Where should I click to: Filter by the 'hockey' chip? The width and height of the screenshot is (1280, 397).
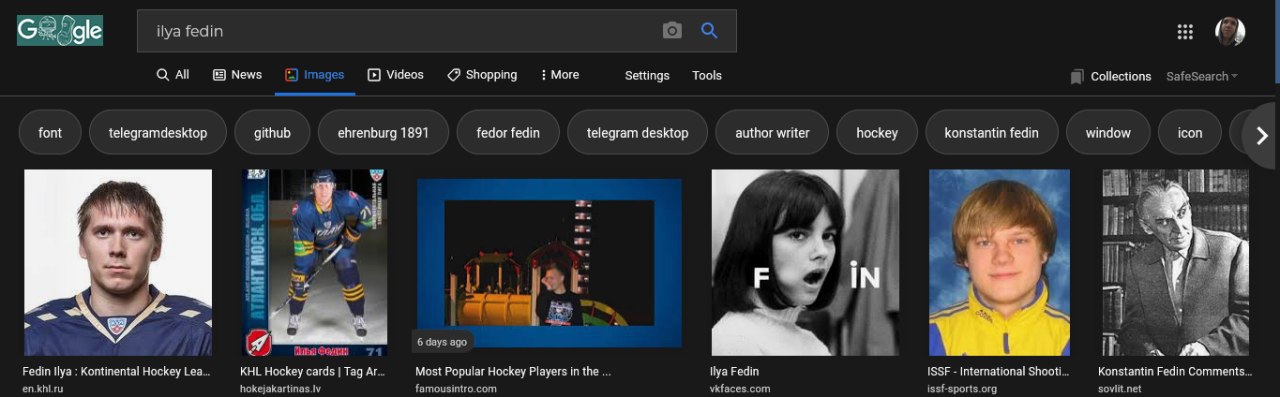[877, 132]
